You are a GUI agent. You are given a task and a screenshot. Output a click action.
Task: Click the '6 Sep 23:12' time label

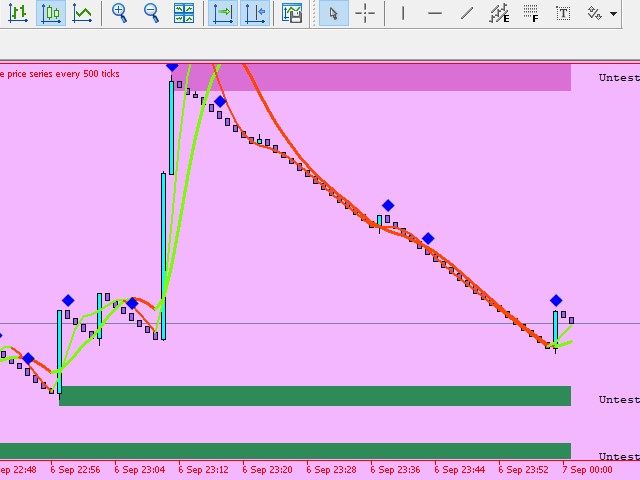[203, 470]
